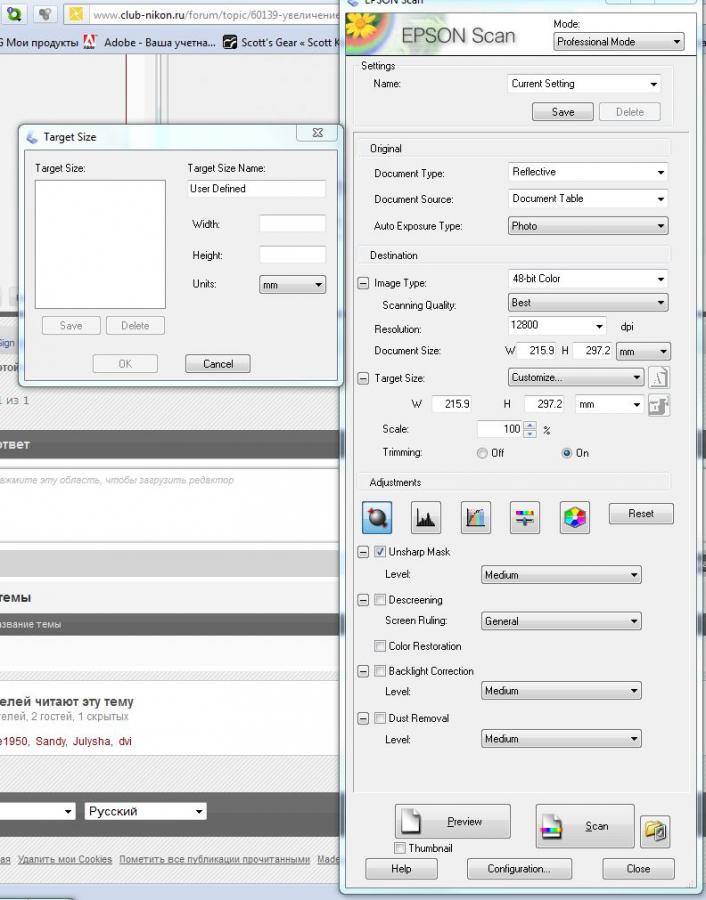Open the Target Size W/H units dropdown
Image resolution: width=706 pixels, height=900 pixels.
pyautogui.click(x=608, y=405)
